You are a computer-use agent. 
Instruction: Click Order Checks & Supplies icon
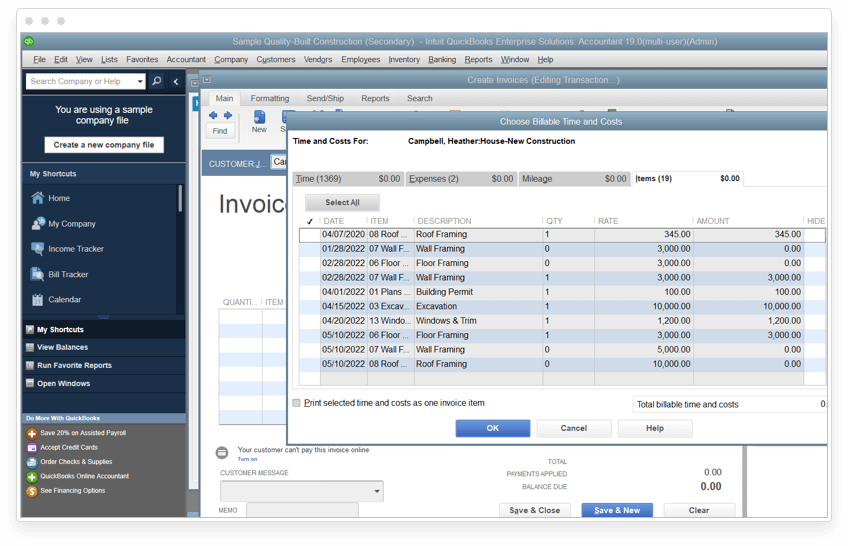32,462
